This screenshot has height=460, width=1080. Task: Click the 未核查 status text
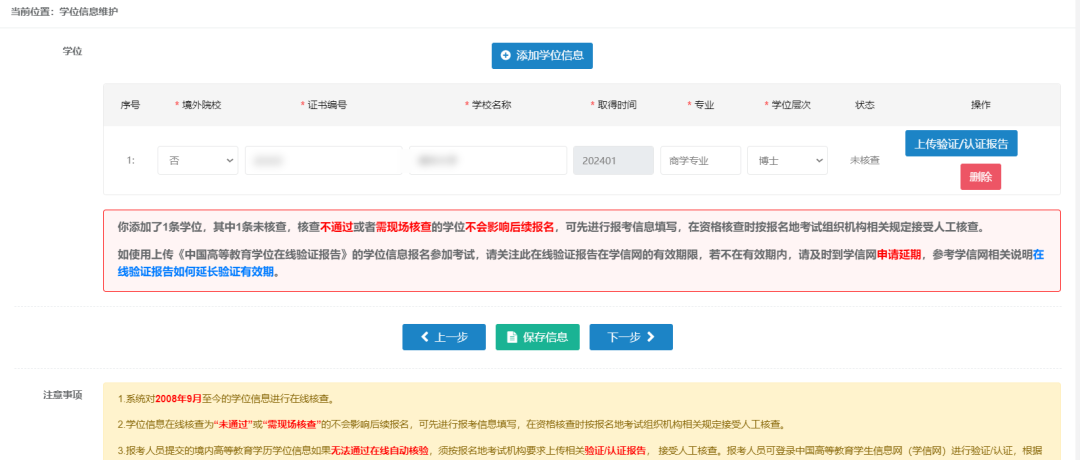click(864, 160)
